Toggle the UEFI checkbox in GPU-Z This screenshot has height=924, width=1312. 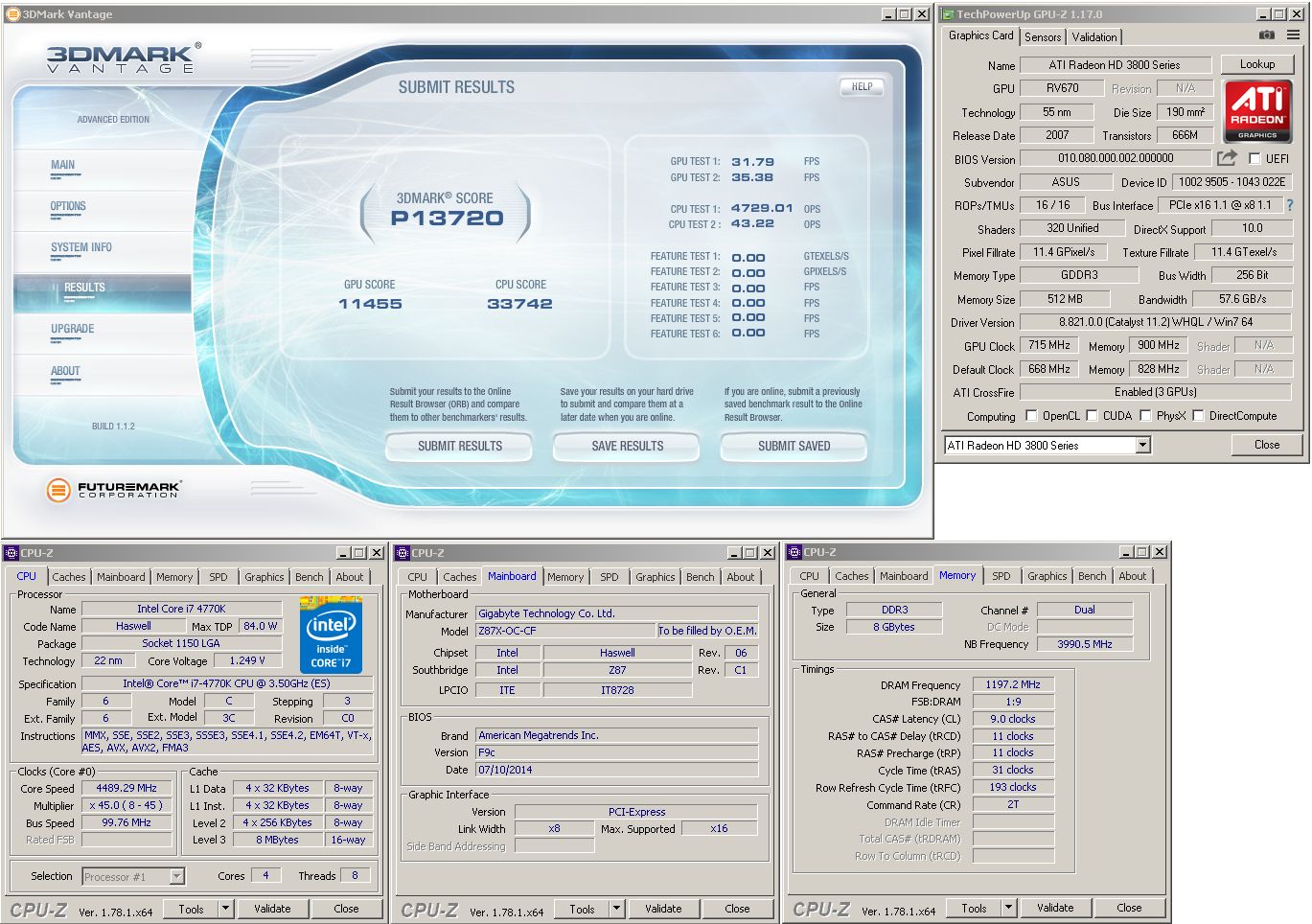click(x=1254, y=159)
